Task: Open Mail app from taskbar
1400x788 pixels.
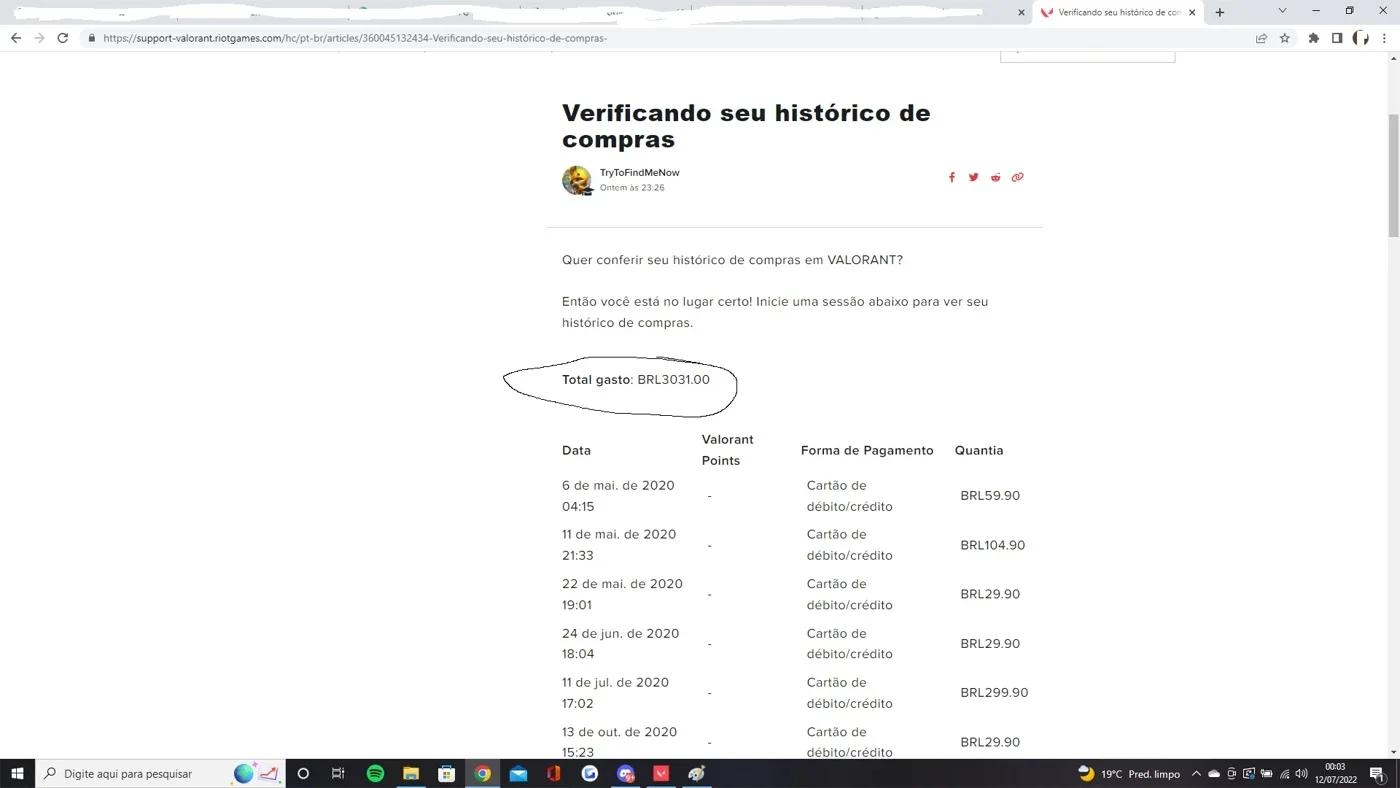Action: click(518, 773)
